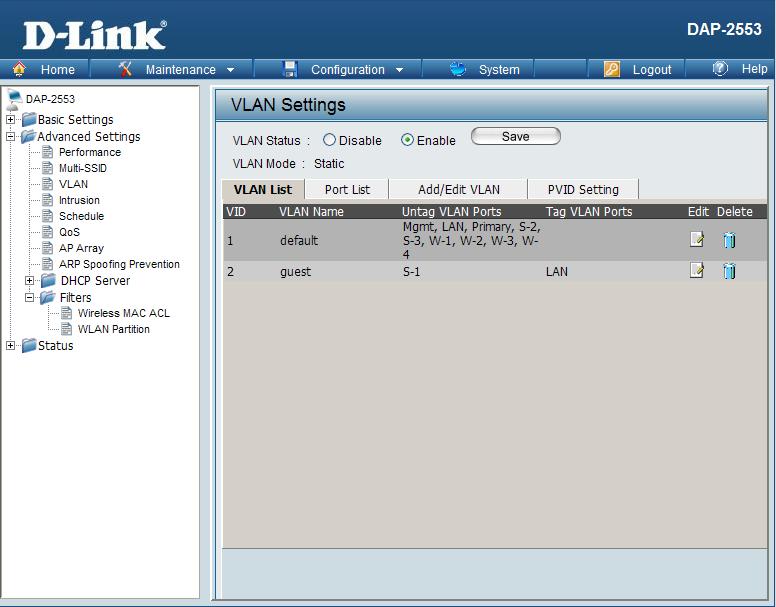Click the 'guest' VLAN name cell

(295, 272)
